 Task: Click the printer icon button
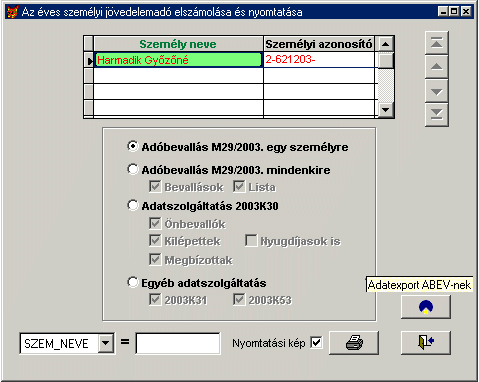tap(354, 343)
